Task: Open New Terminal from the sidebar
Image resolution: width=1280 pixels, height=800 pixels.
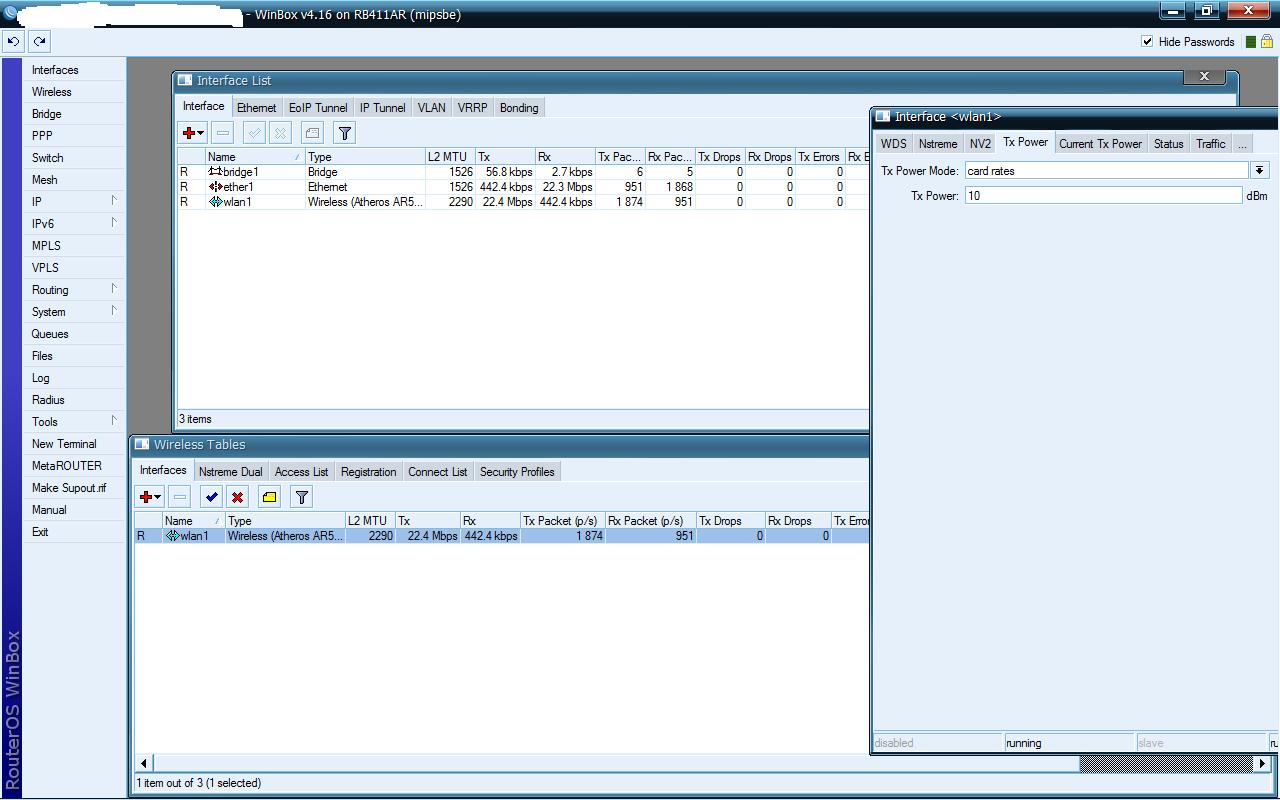Action: [64, 444]
